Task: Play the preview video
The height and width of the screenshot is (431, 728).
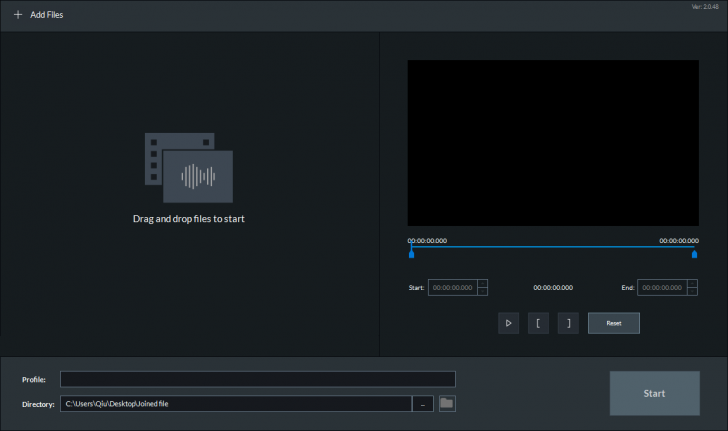Action: pos(508,323)
